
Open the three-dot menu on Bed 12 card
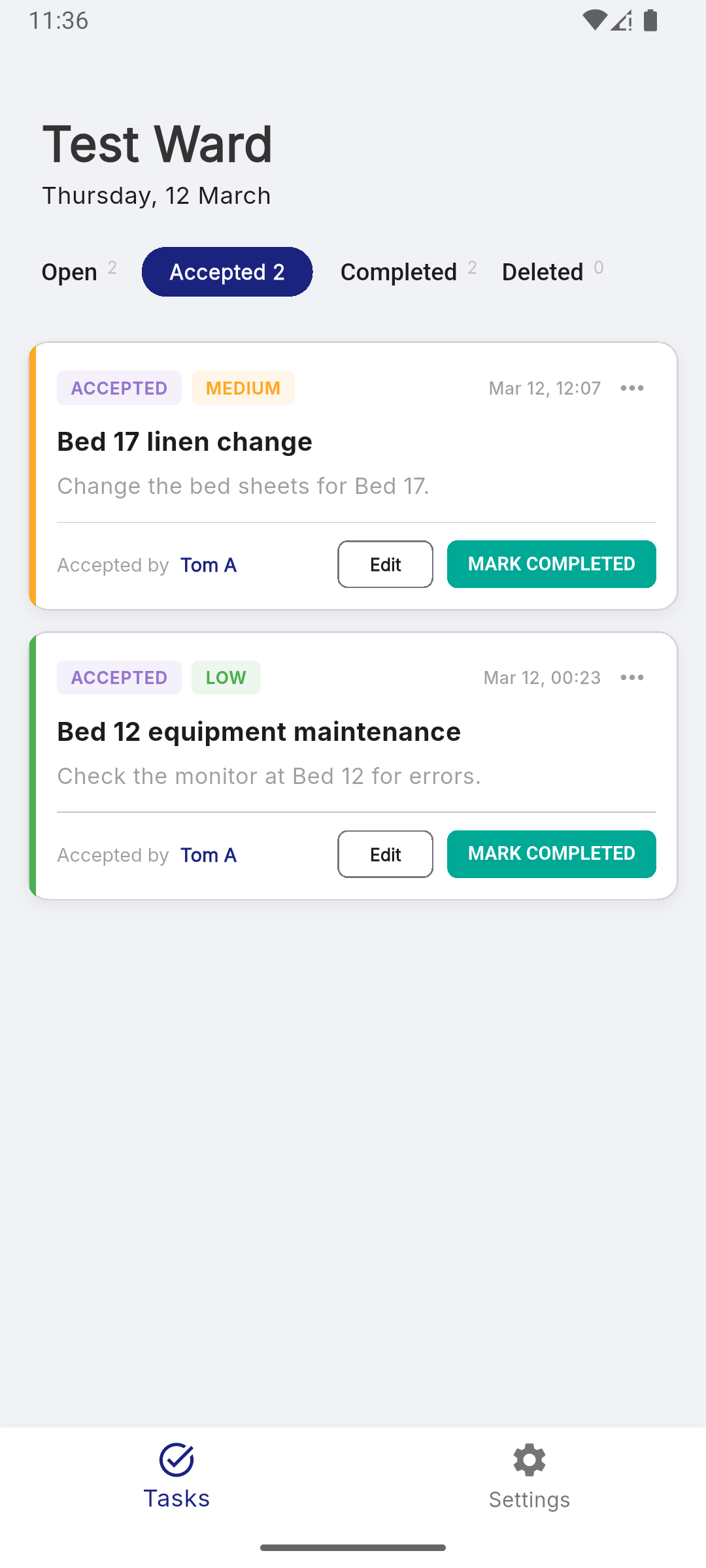click(631, 678)
